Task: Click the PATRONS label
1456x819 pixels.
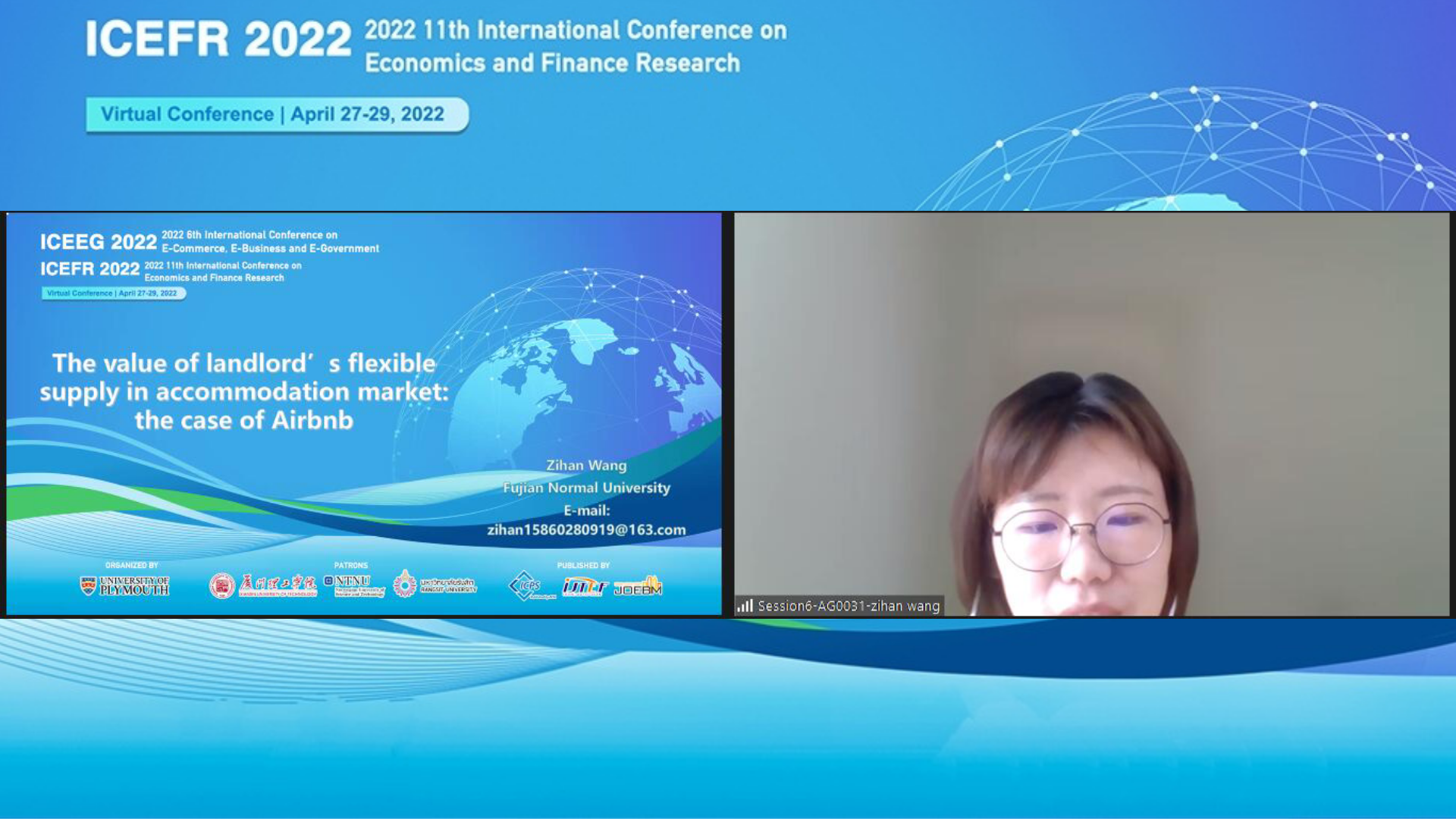Action: [x=350, y=565]
